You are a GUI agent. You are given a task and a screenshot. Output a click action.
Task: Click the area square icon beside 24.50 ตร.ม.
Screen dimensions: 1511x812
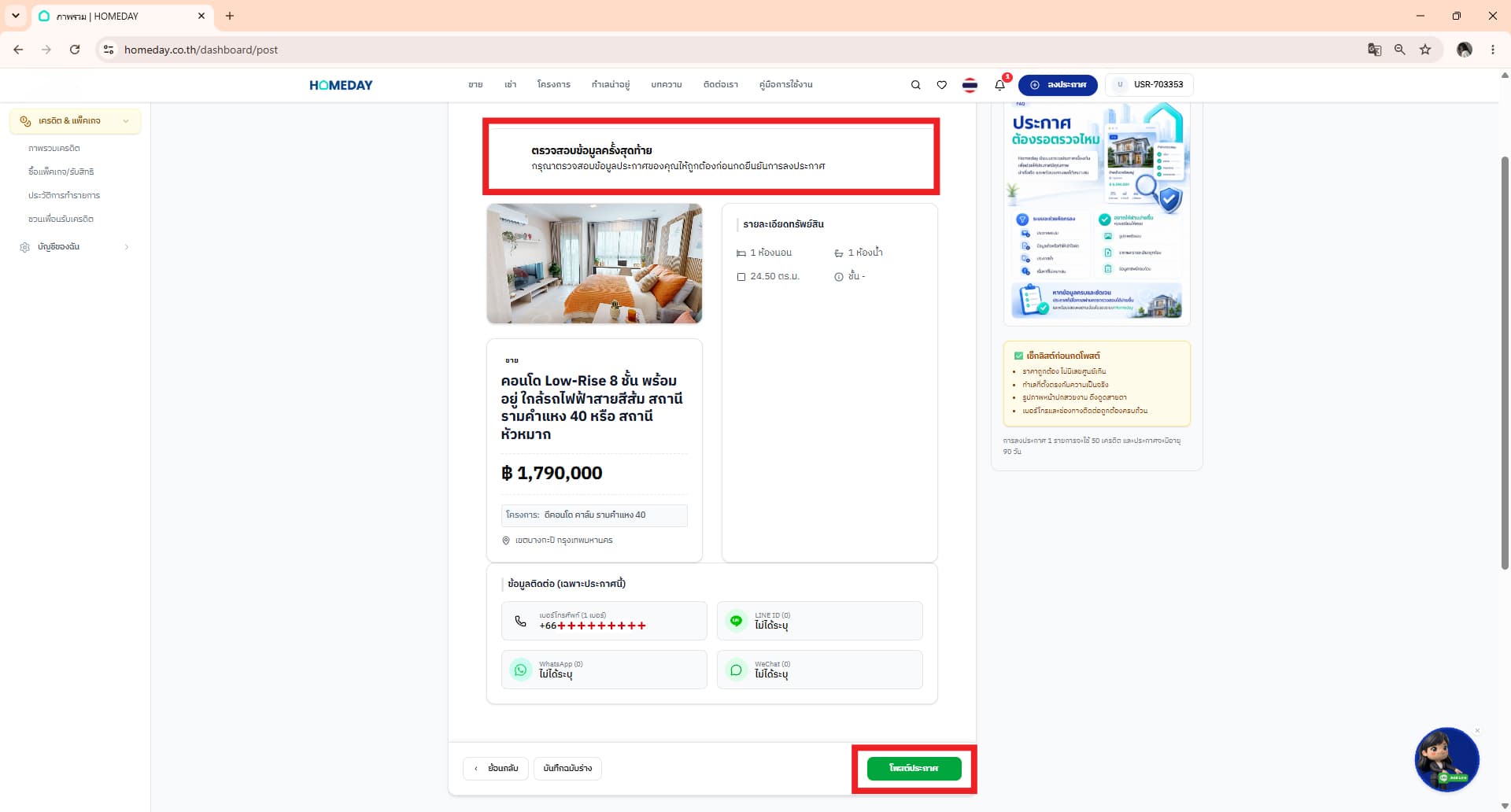(x=741, y=277)
